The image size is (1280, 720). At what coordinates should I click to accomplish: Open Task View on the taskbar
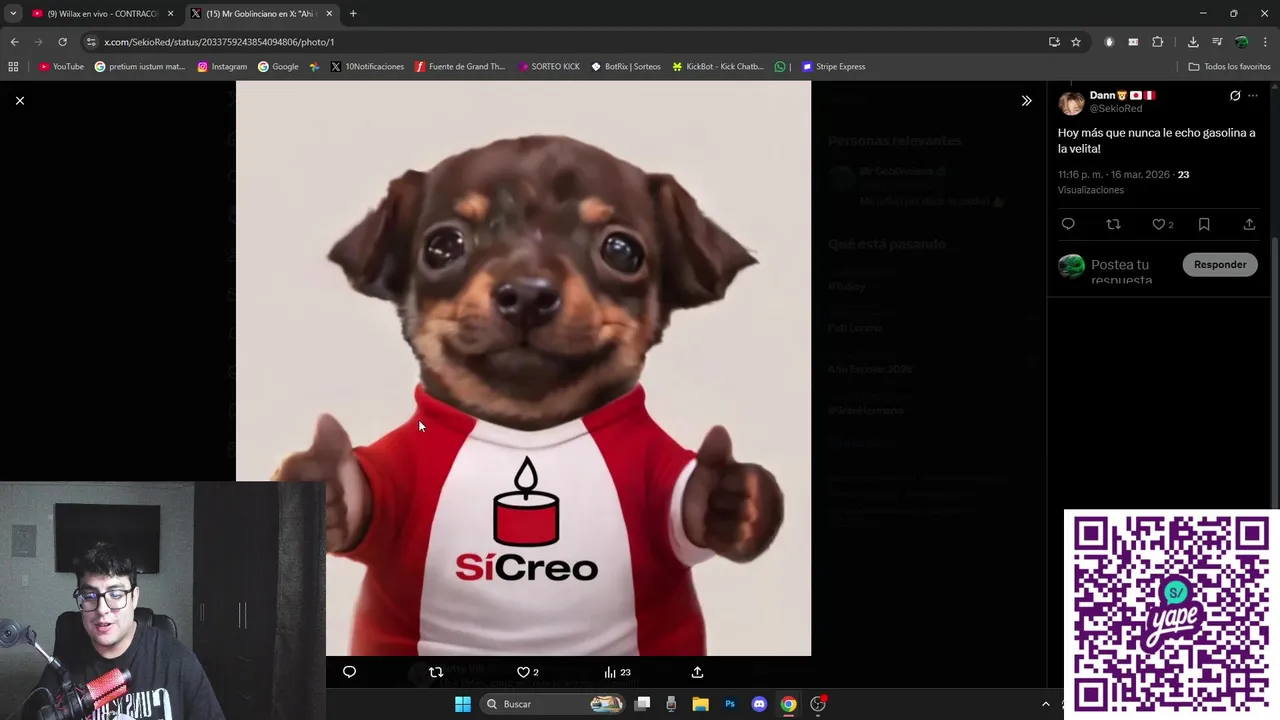click(643, 704)
